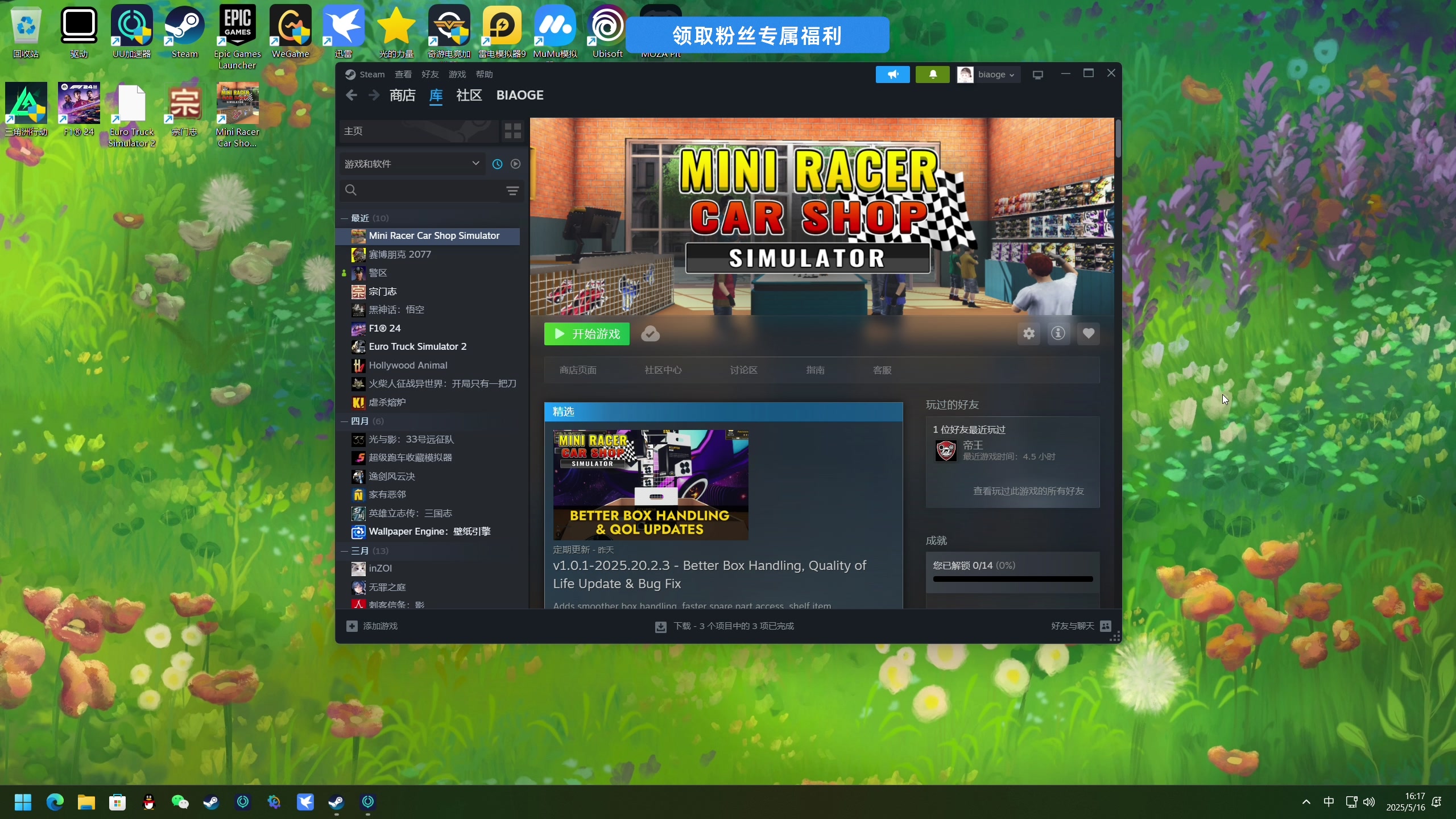Open friends and chat icon

point(1106,626)
